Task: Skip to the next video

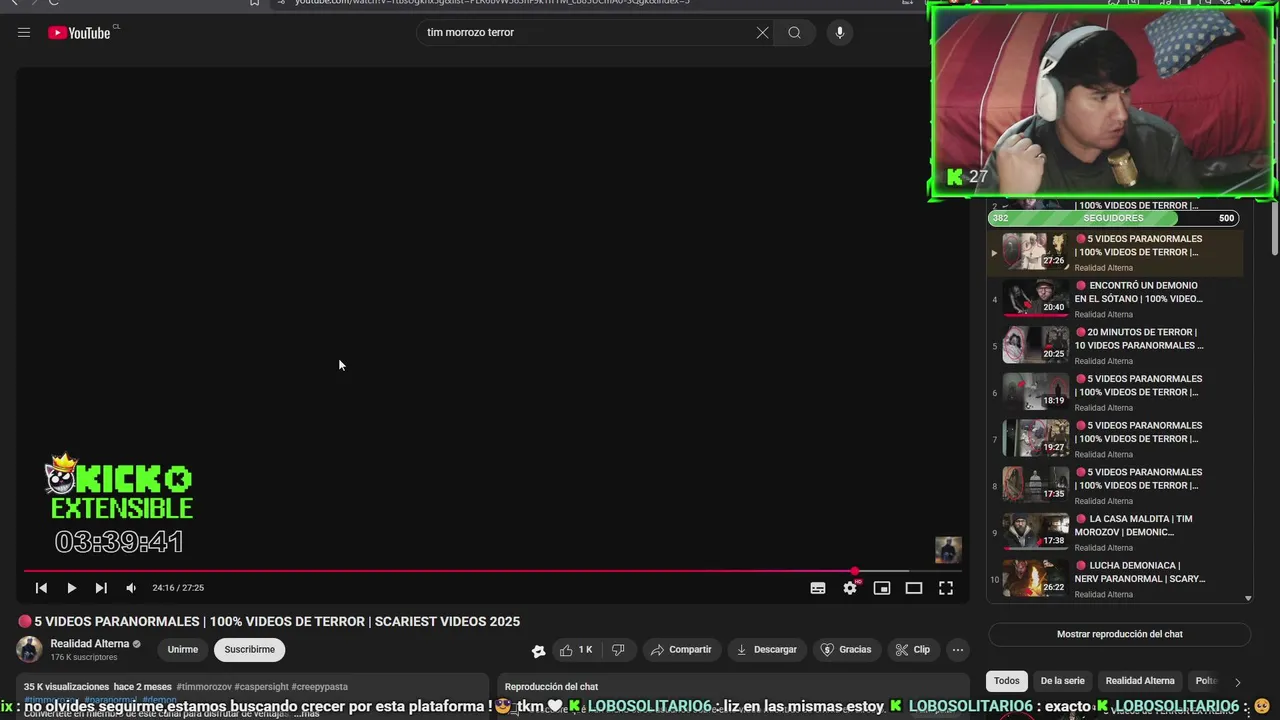Action: tap(101, 588)
